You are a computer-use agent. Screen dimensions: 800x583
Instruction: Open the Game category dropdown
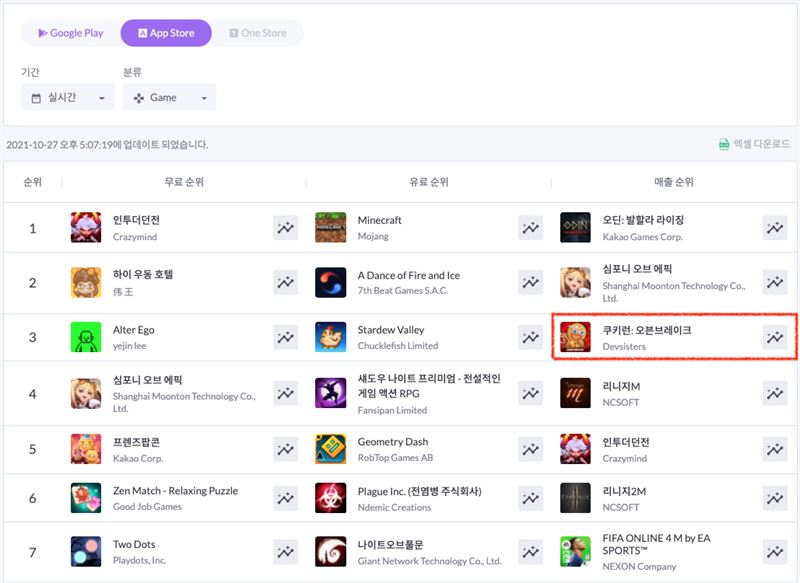tap(169, 97)
